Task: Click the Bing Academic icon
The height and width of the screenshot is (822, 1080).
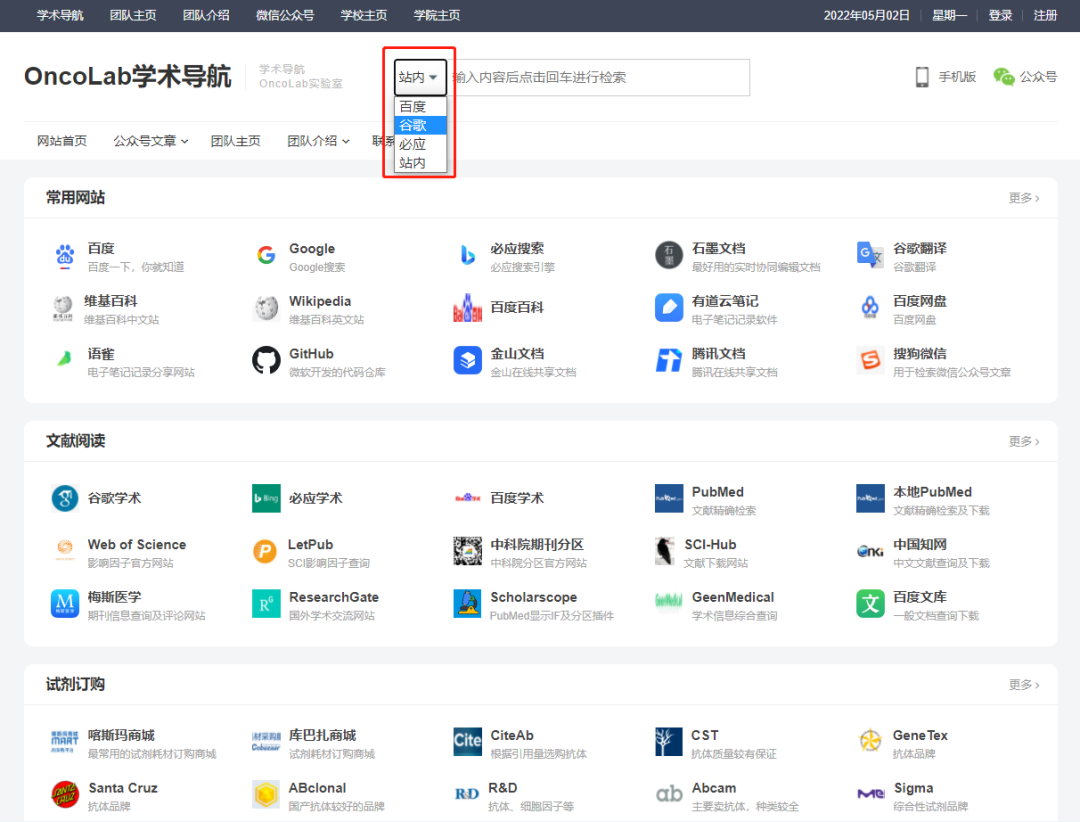Action: pyautogui.click(x=267, y=498)
